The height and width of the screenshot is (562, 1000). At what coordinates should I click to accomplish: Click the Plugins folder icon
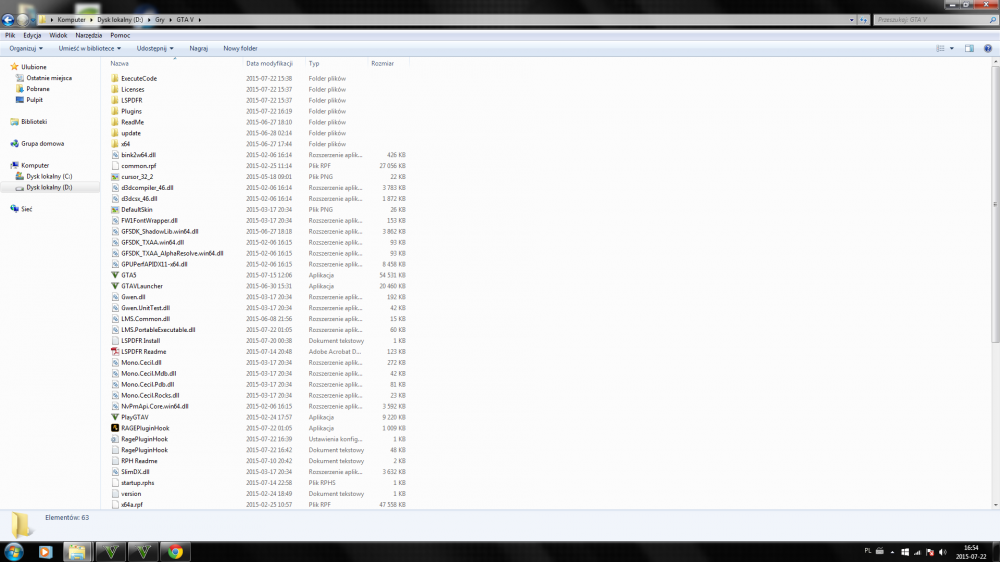[x=115, y=111]
